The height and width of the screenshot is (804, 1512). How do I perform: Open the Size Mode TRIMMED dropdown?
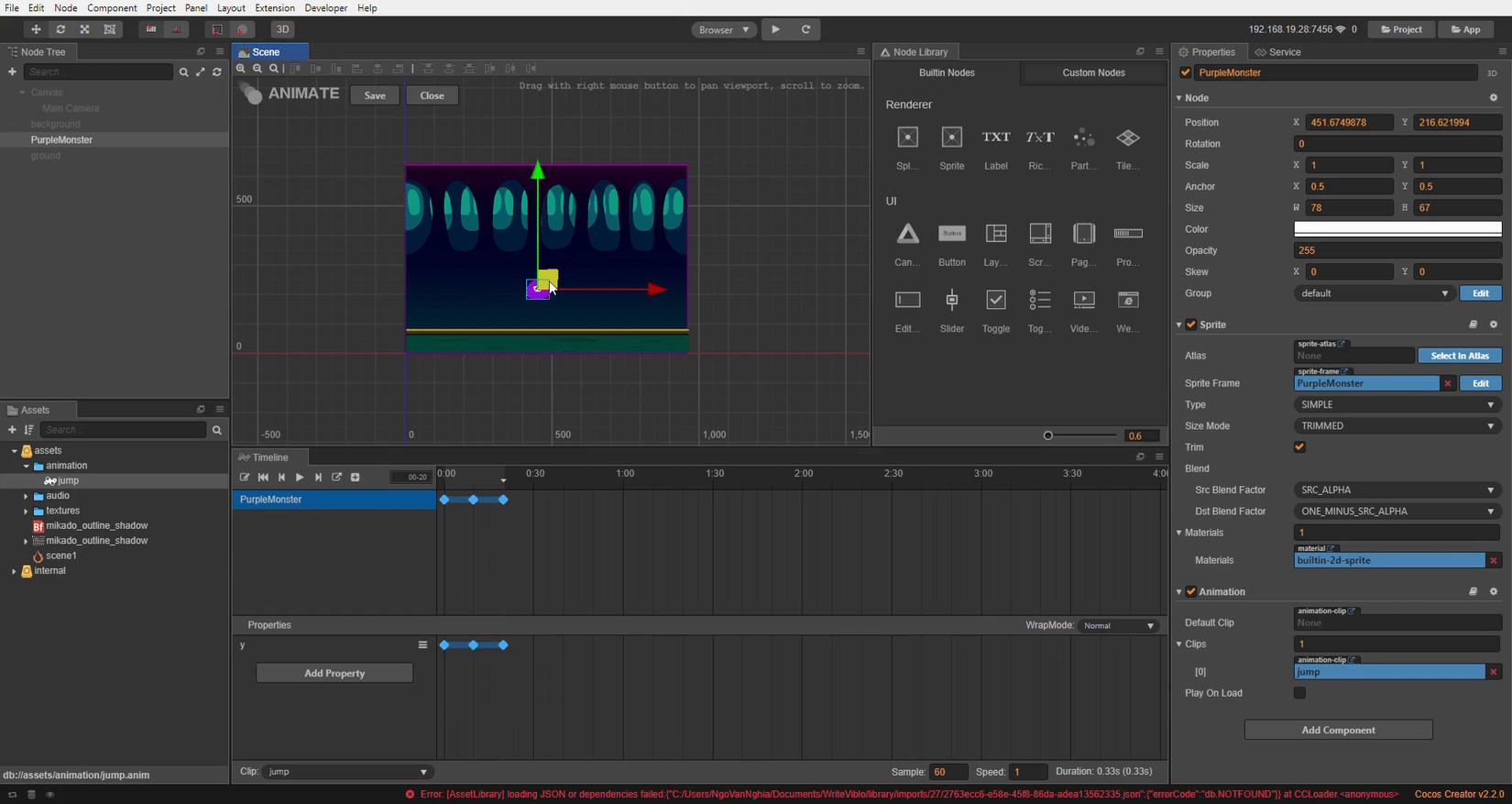[1397, 426]
